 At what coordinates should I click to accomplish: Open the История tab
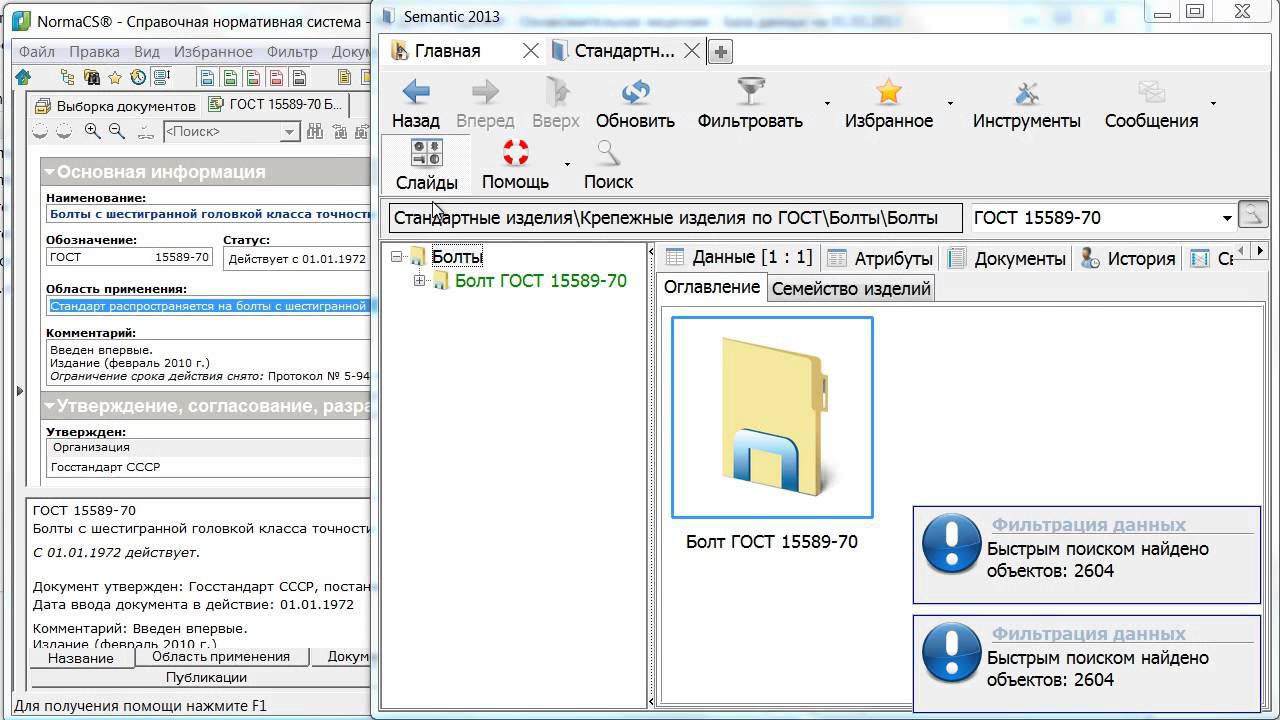(x=1129, y=258)
